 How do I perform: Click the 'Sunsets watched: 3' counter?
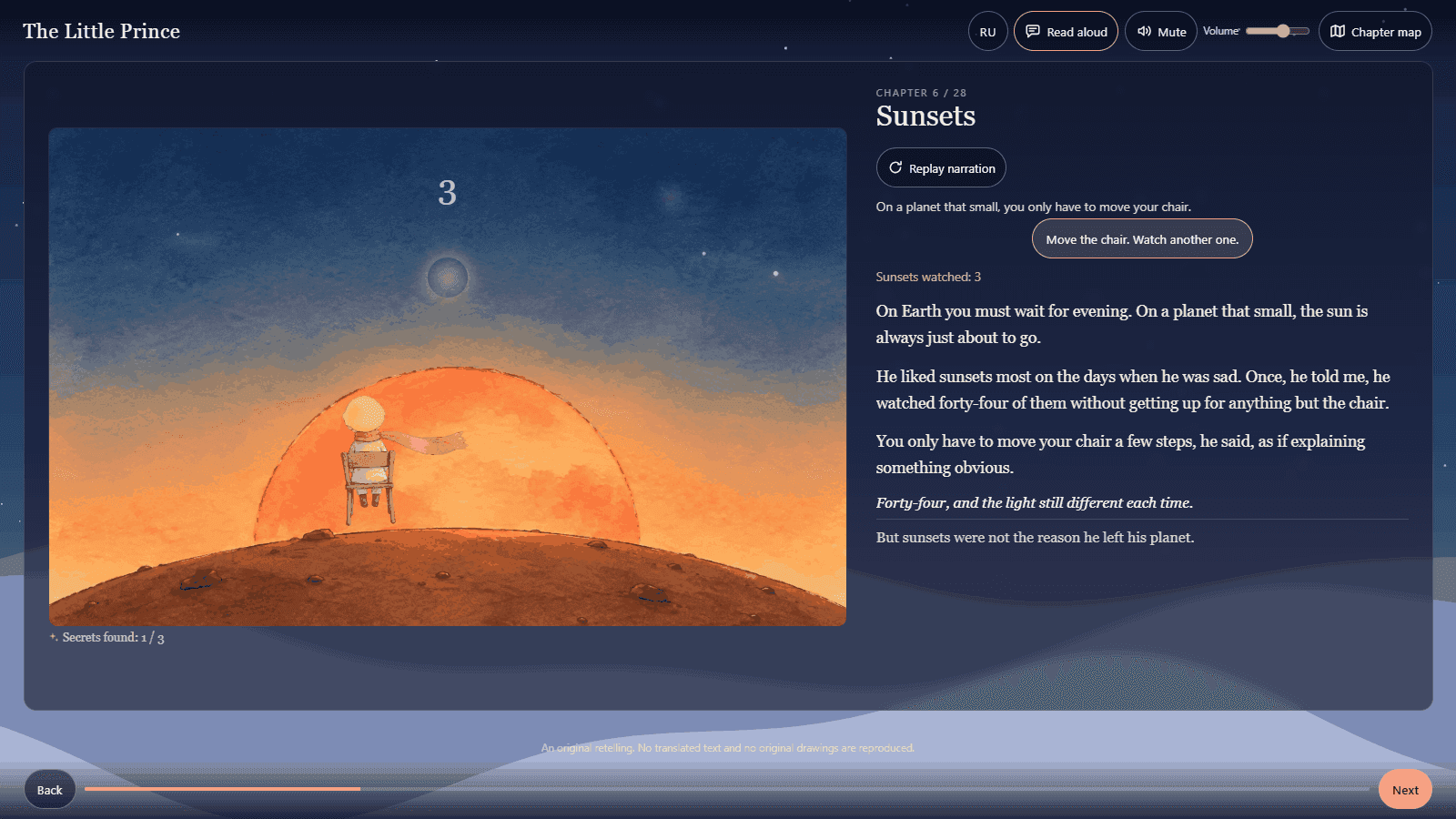point(928,277)
